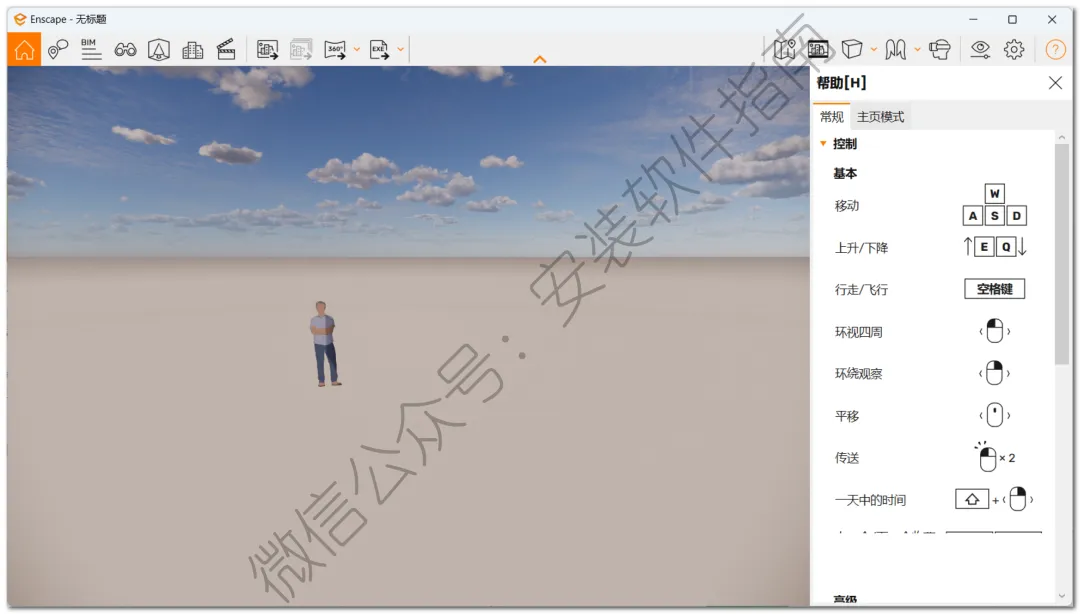Screen dimensions: 1080x614
Task: Click the orange Home button in toolbar
Action: tap(24, 50)
